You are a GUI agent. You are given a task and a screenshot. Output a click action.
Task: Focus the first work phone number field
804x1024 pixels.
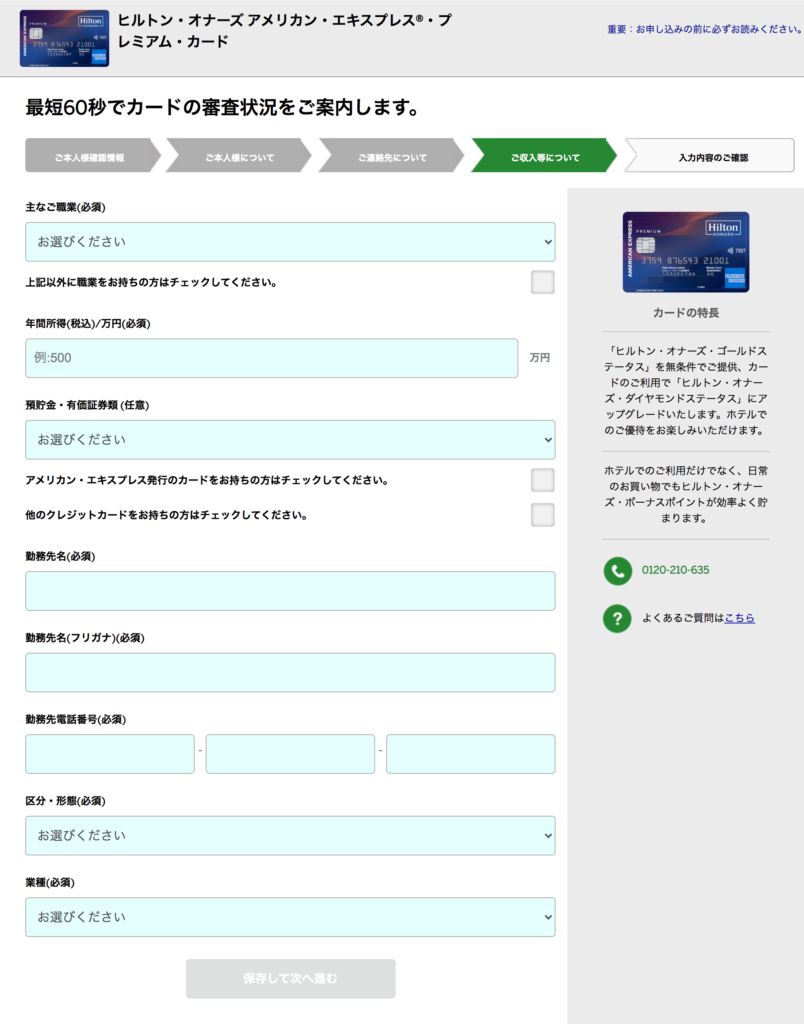point(110,754)
